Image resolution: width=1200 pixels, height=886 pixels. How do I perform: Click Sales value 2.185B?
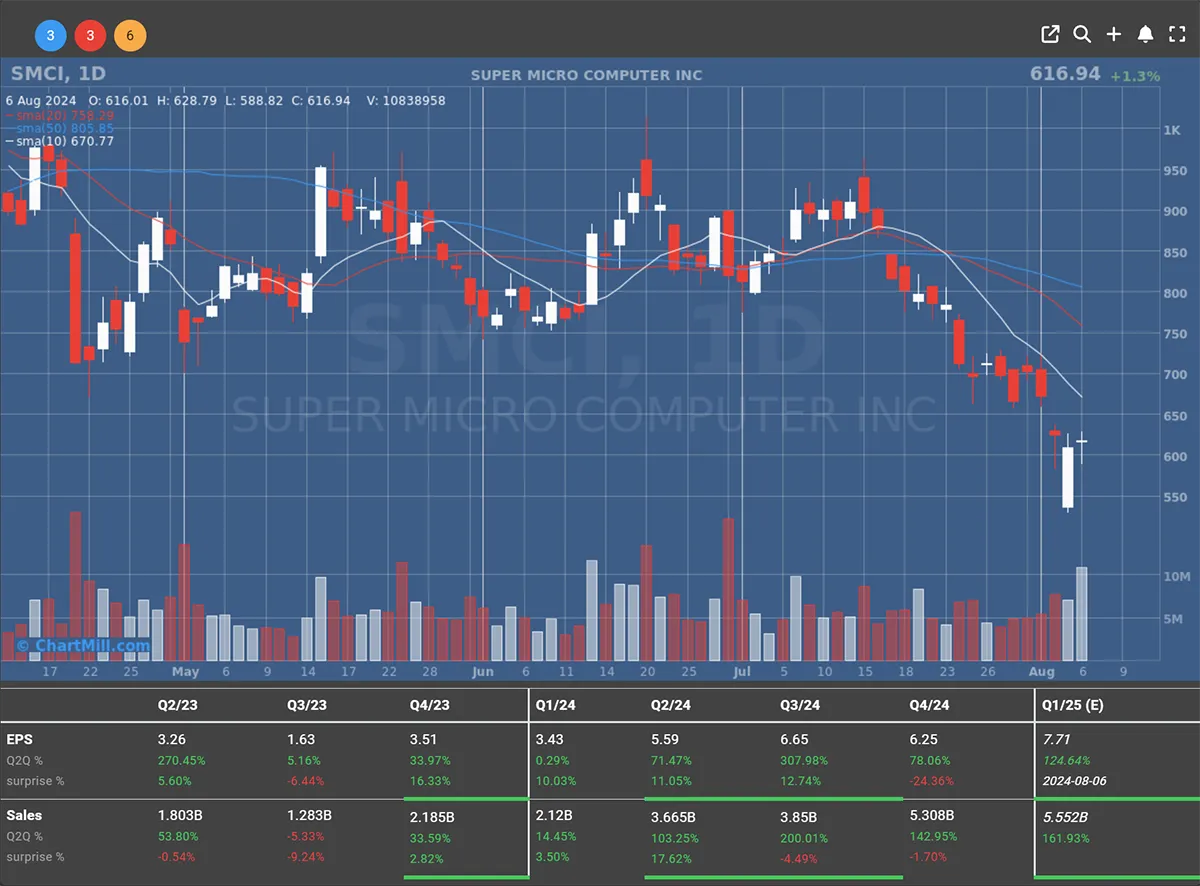(432, 817)
